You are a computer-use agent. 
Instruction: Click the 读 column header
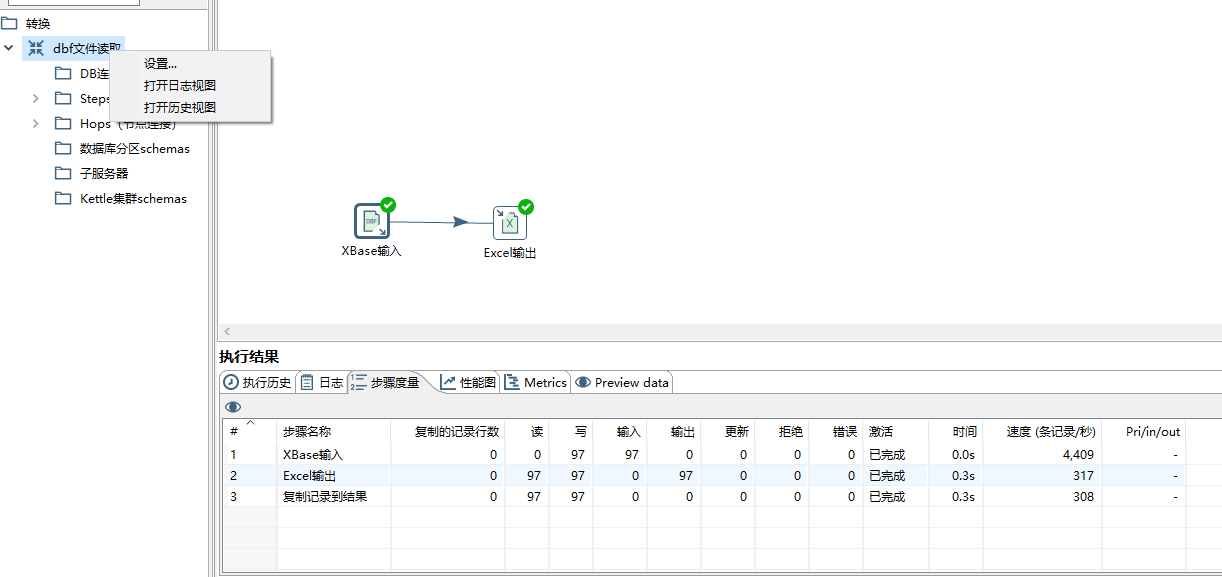(x=527, y=432)
